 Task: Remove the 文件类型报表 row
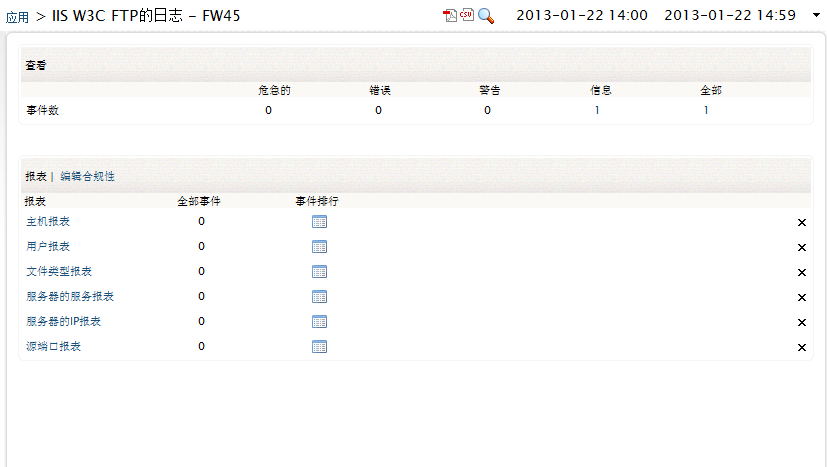(802, 272)
